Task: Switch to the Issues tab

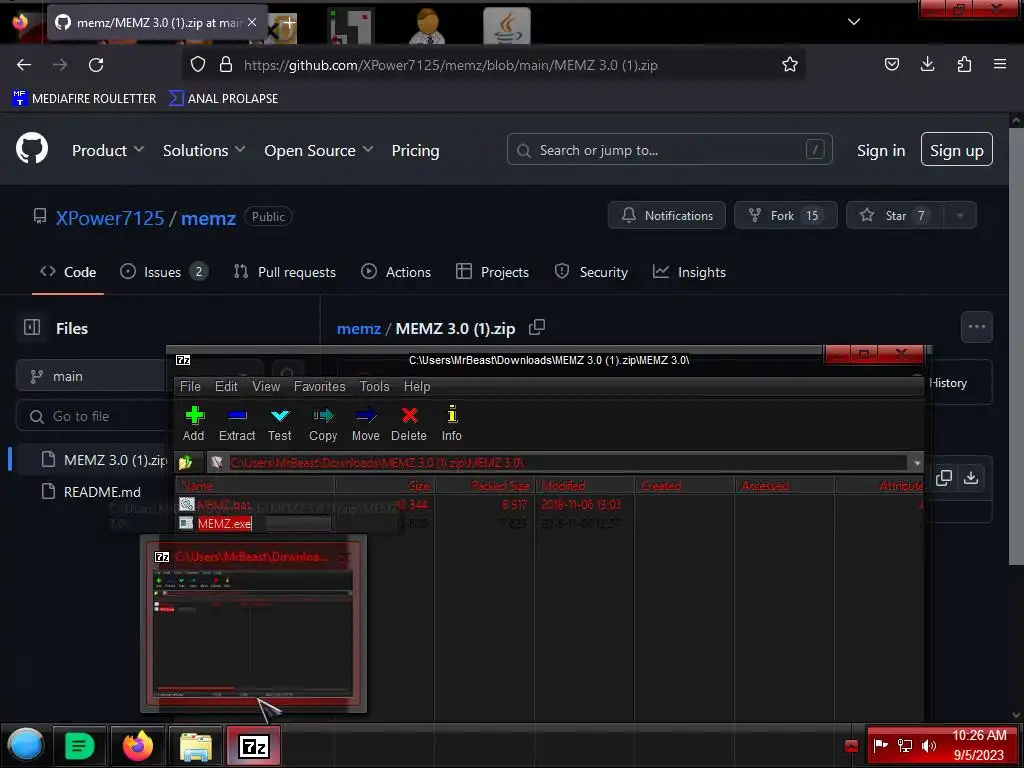Action: tap(163, 272)
